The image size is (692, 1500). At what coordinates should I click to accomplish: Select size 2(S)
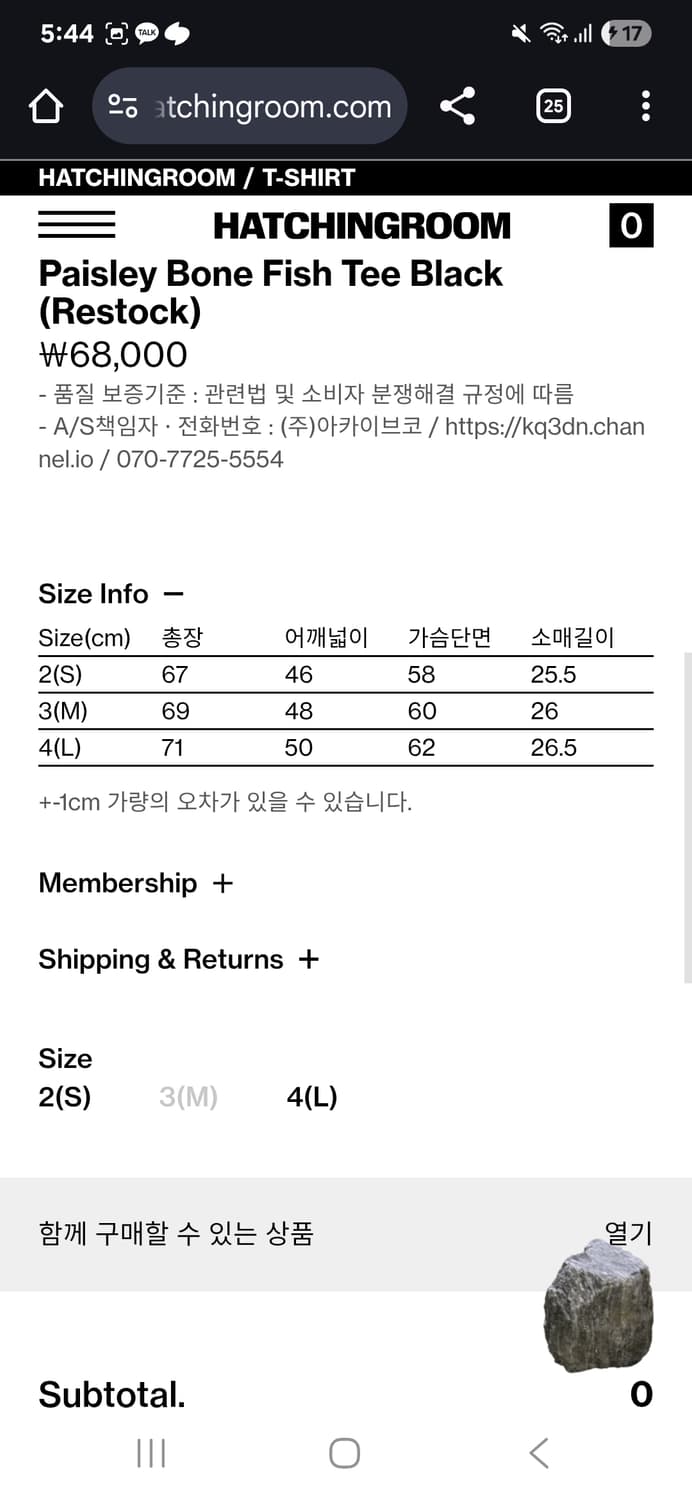pos(65,1097)
